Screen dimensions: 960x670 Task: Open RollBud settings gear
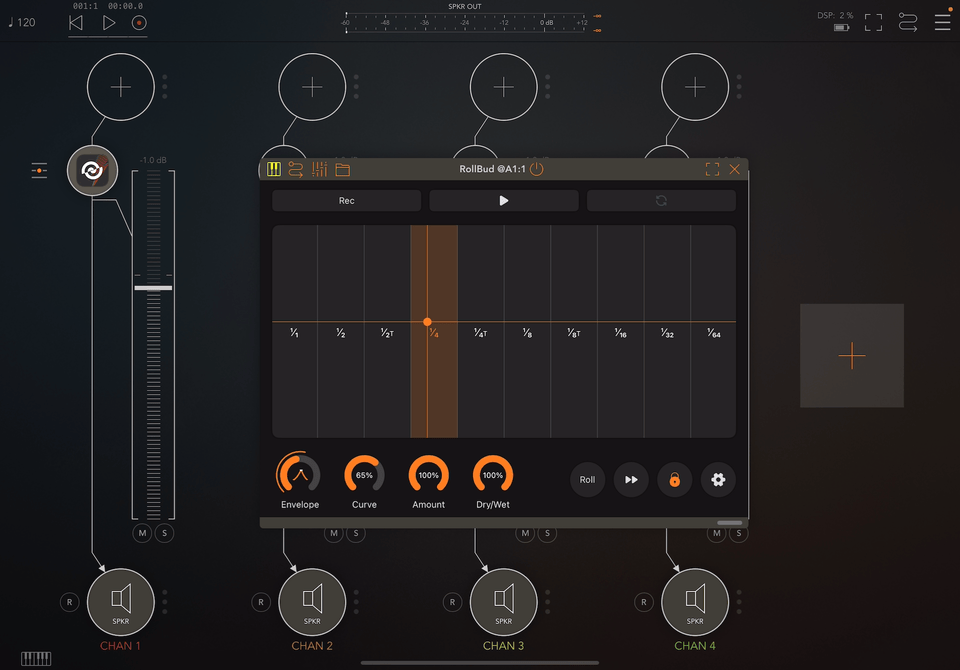point(718,480)
